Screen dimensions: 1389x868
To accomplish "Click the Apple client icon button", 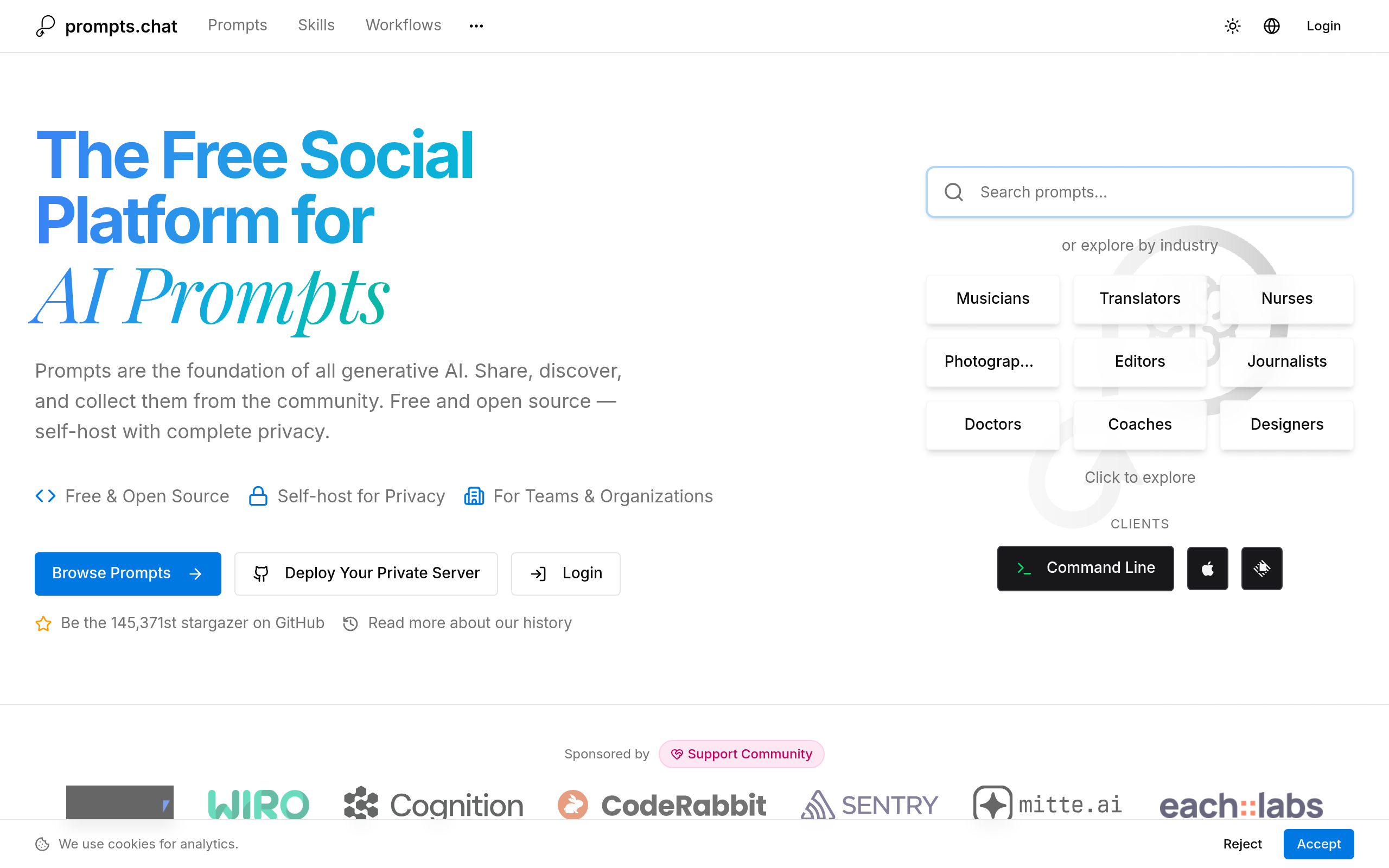I will tap(1207, 569).
